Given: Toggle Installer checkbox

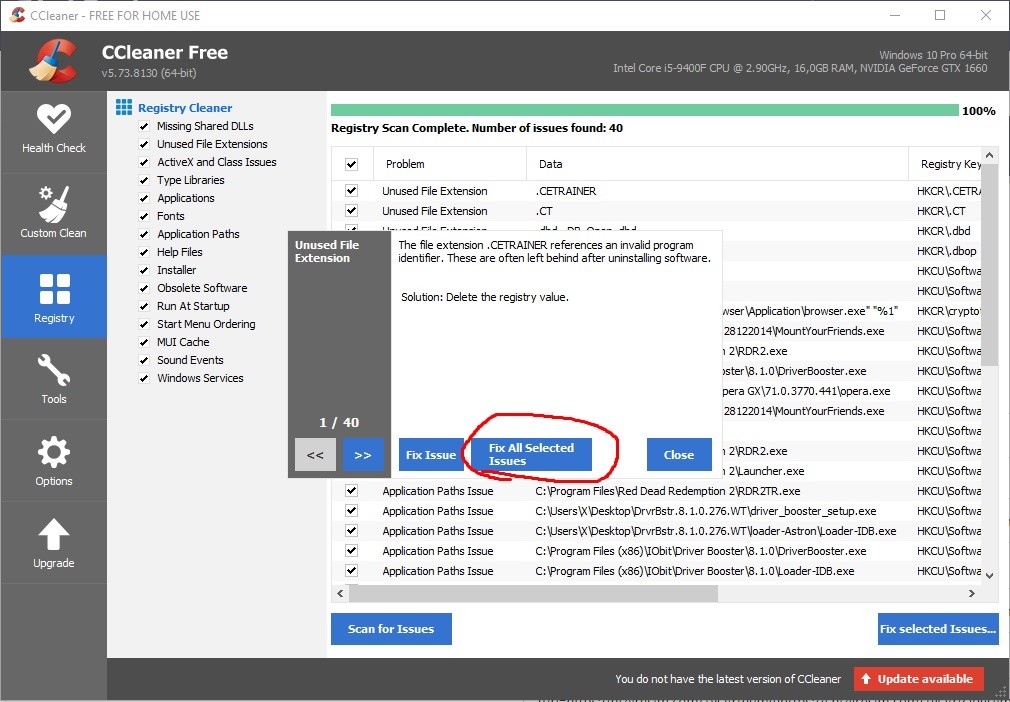Looking at the screenshot, I should 144,270.
